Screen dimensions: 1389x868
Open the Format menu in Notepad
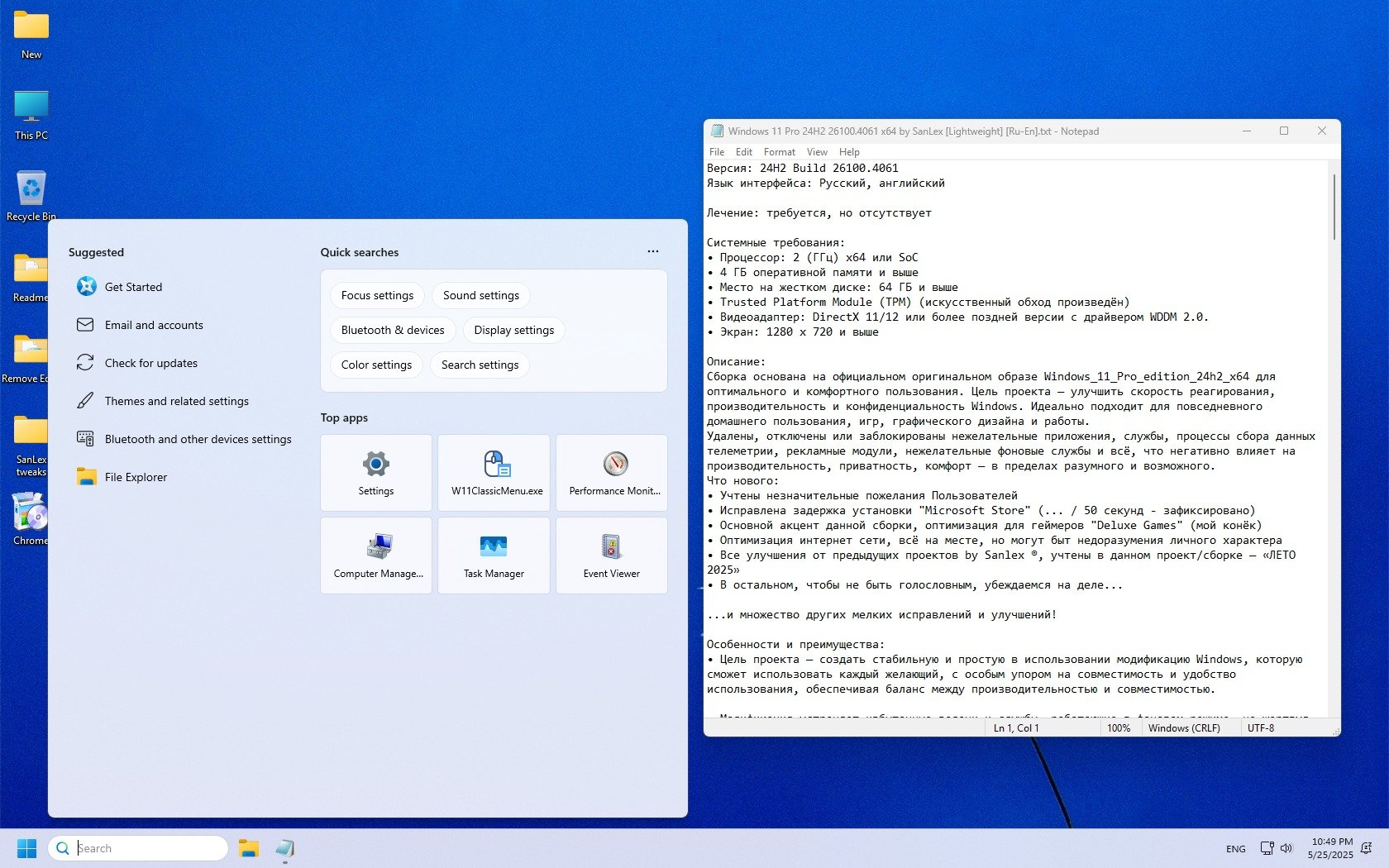coord(779,152)
